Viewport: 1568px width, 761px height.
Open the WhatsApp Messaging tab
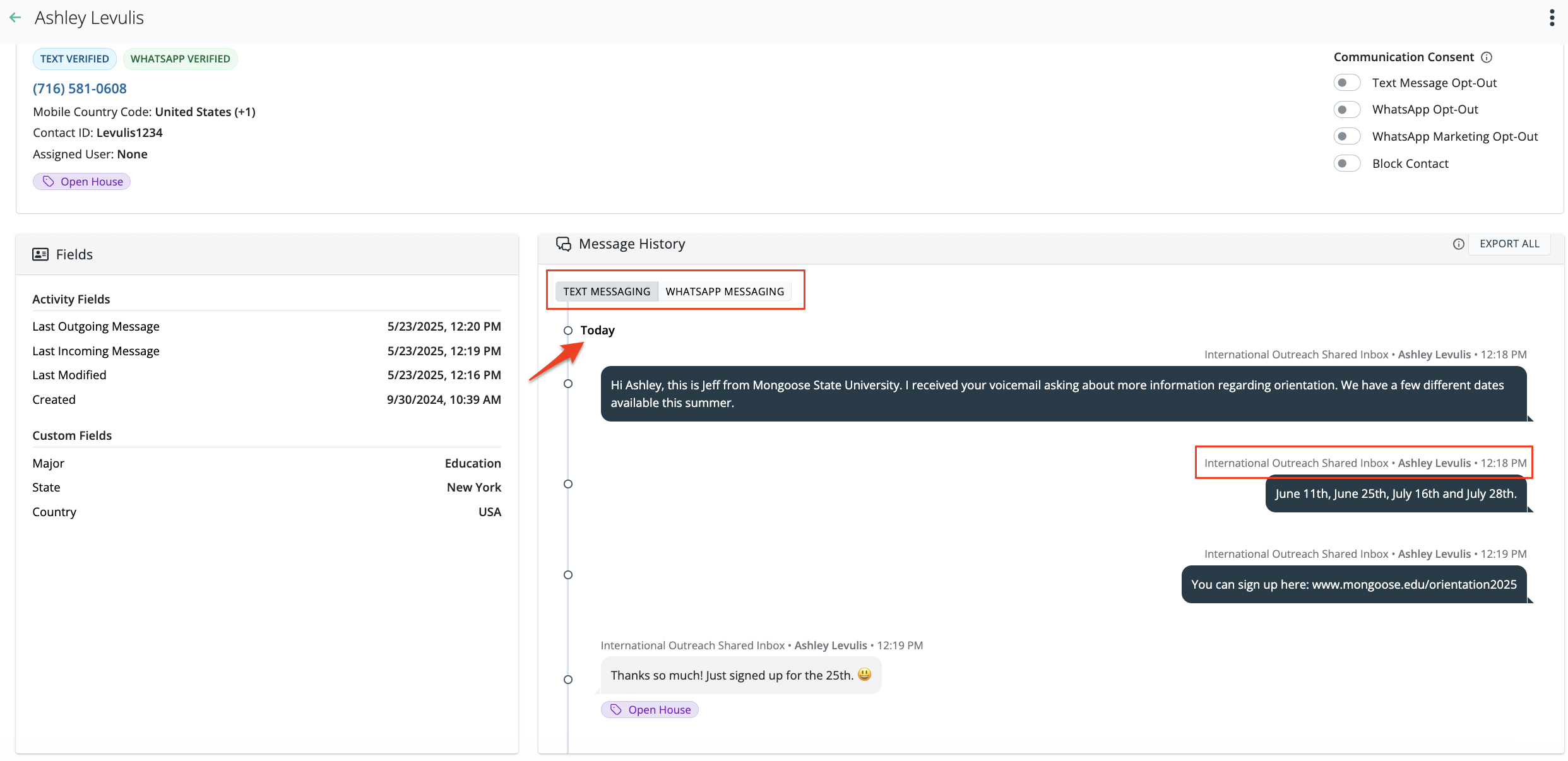pos(725,292)
